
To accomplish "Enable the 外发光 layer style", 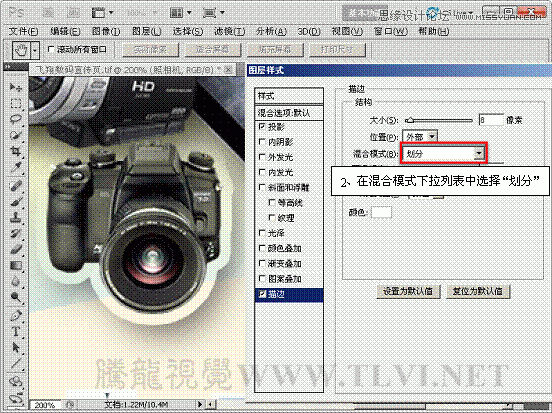I will pyautogui.click(x=262, y=157).
